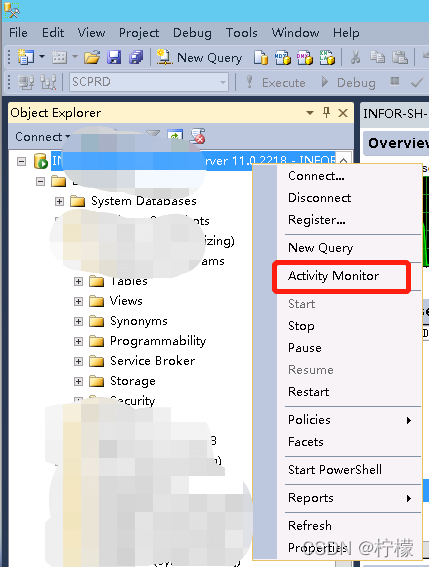Choose Connect... in the context menu
429x567 pixels.
coord(316,176)
